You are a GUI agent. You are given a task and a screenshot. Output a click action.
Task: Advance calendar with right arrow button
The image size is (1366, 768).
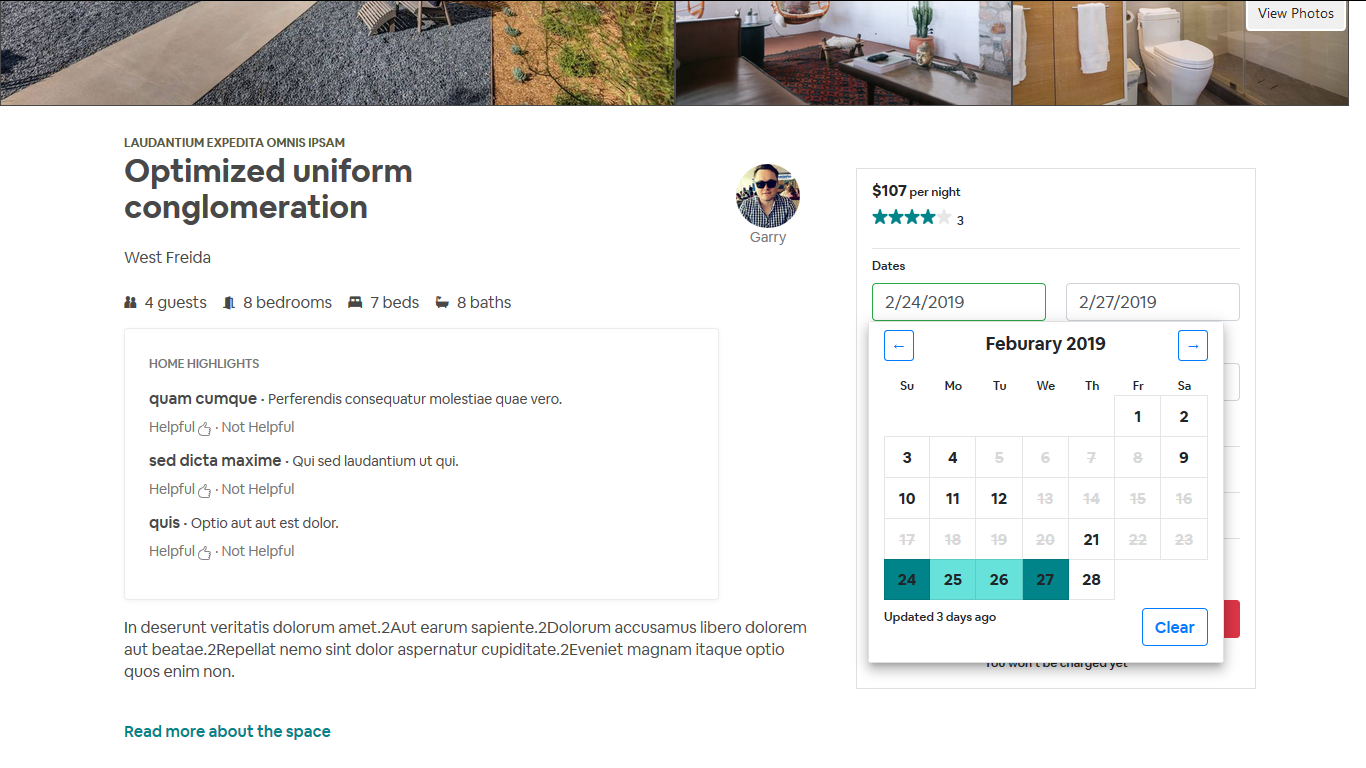point(1193,346)
